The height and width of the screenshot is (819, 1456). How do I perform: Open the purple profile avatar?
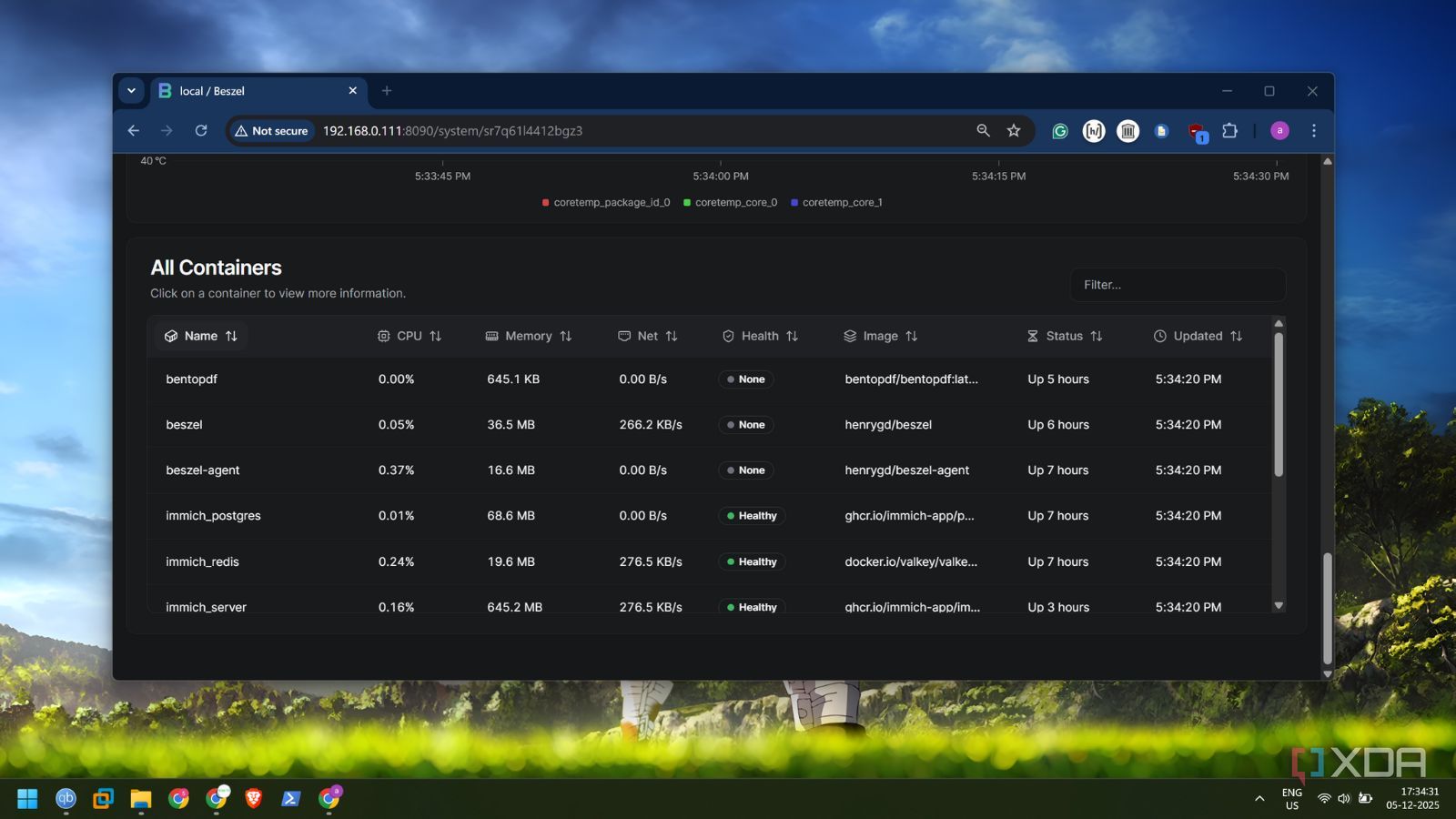coord(1279,131)
